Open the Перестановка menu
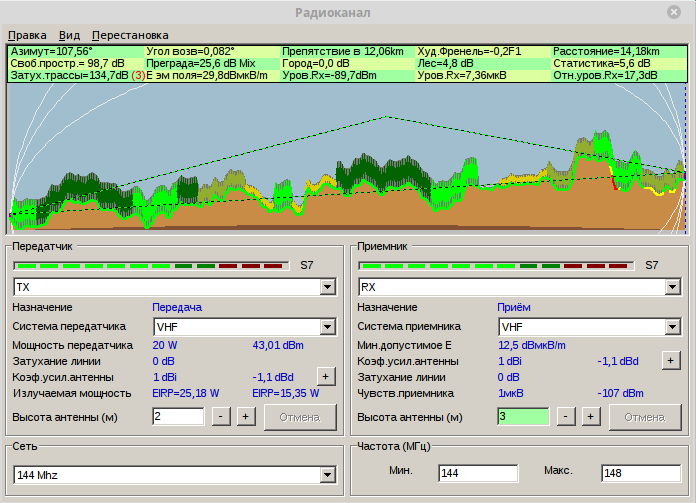 (130, 34)
